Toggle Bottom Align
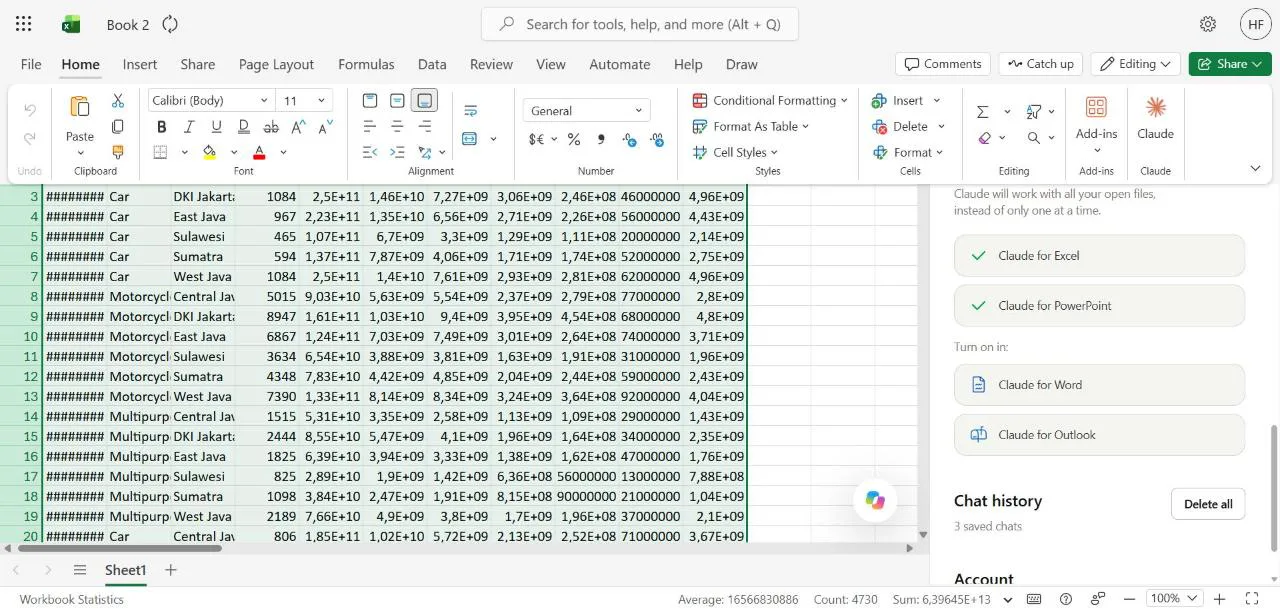The image size is (1280, 609). point(425,100)
